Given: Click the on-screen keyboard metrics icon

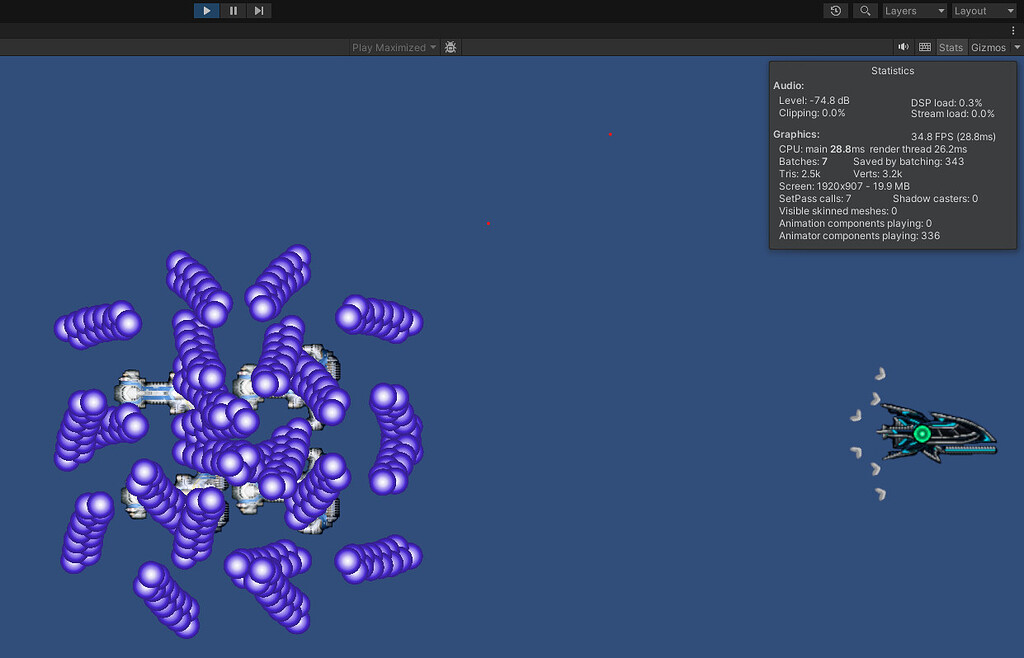Looking at the screenshot, I should pos(924,46).
